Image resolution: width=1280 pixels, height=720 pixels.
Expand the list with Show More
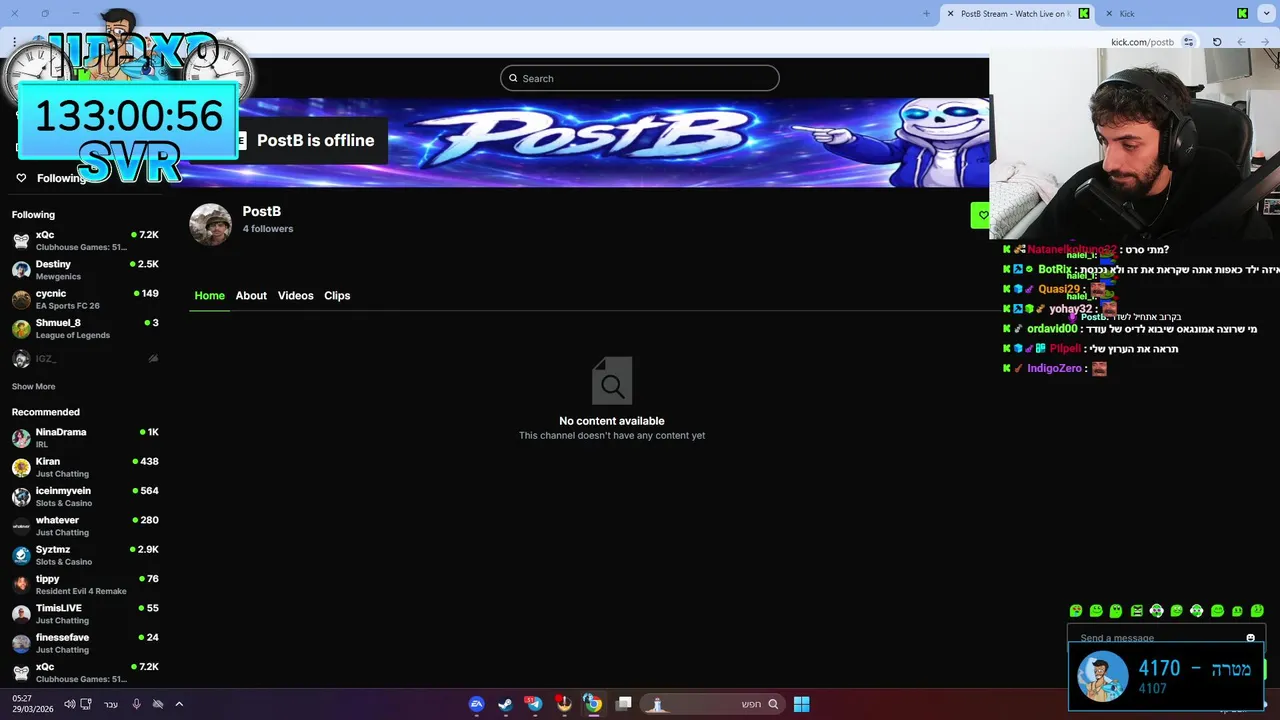pos(33,387)
